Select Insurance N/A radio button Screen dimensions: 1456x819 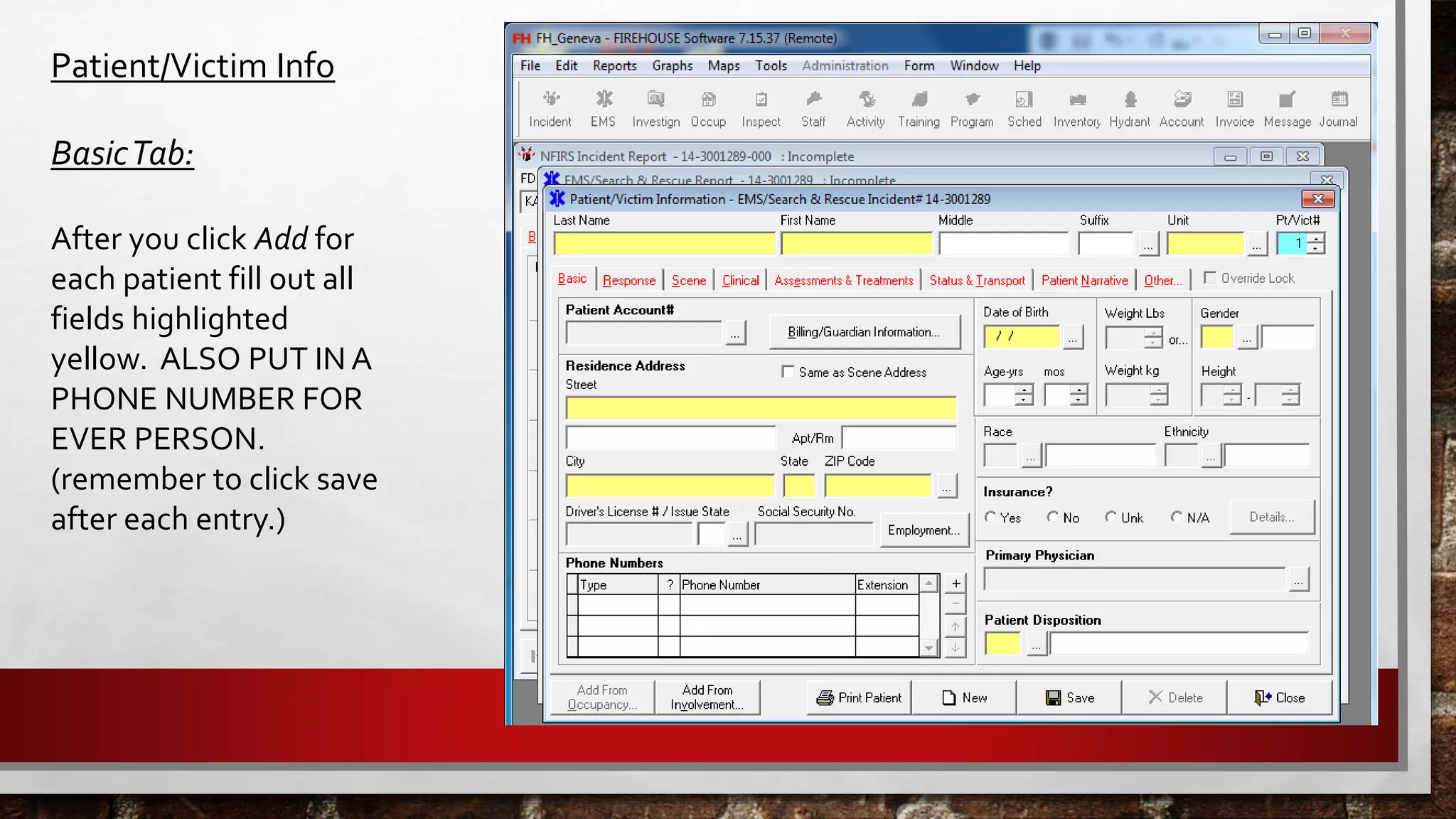point(1177,518)
